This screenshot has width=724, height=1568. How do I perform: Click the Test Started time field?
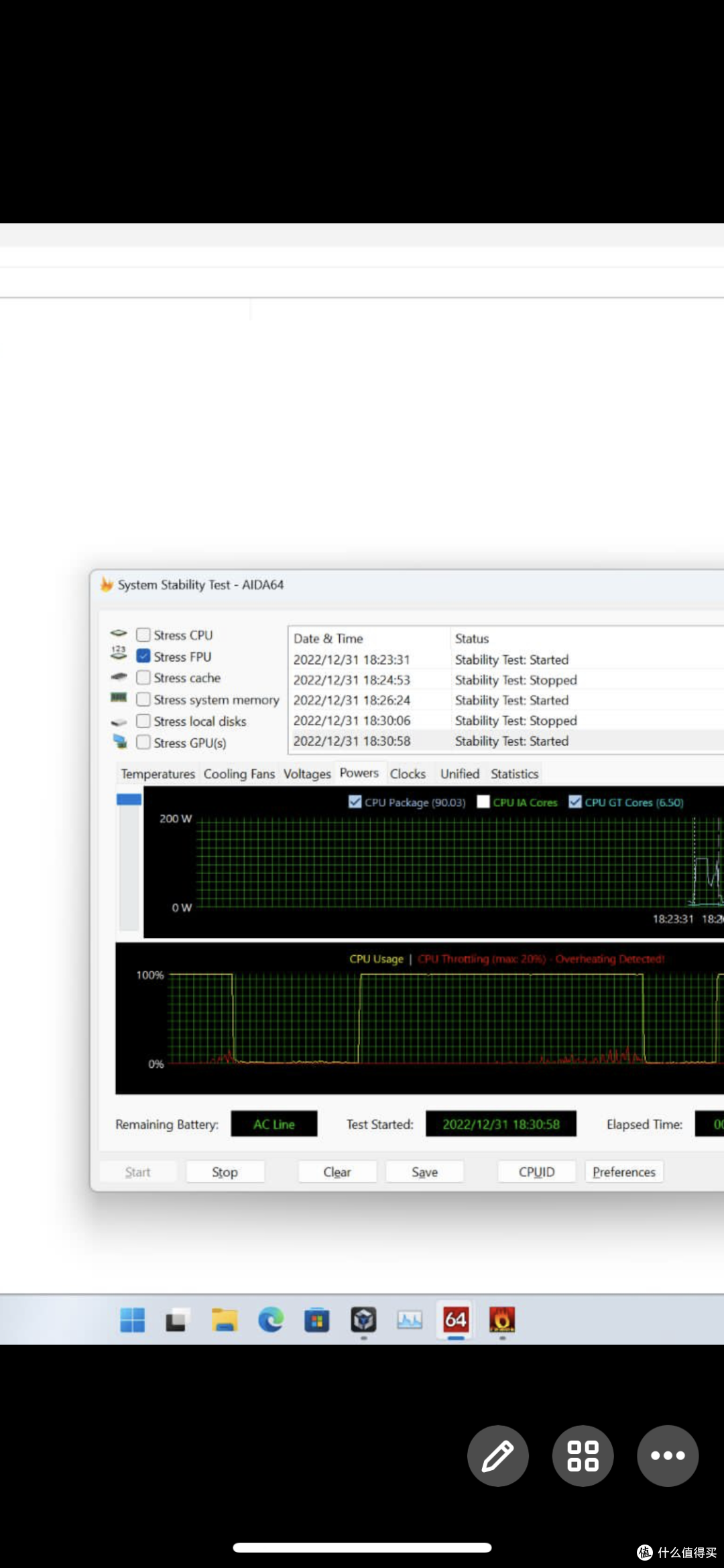tap(501, 1124)
